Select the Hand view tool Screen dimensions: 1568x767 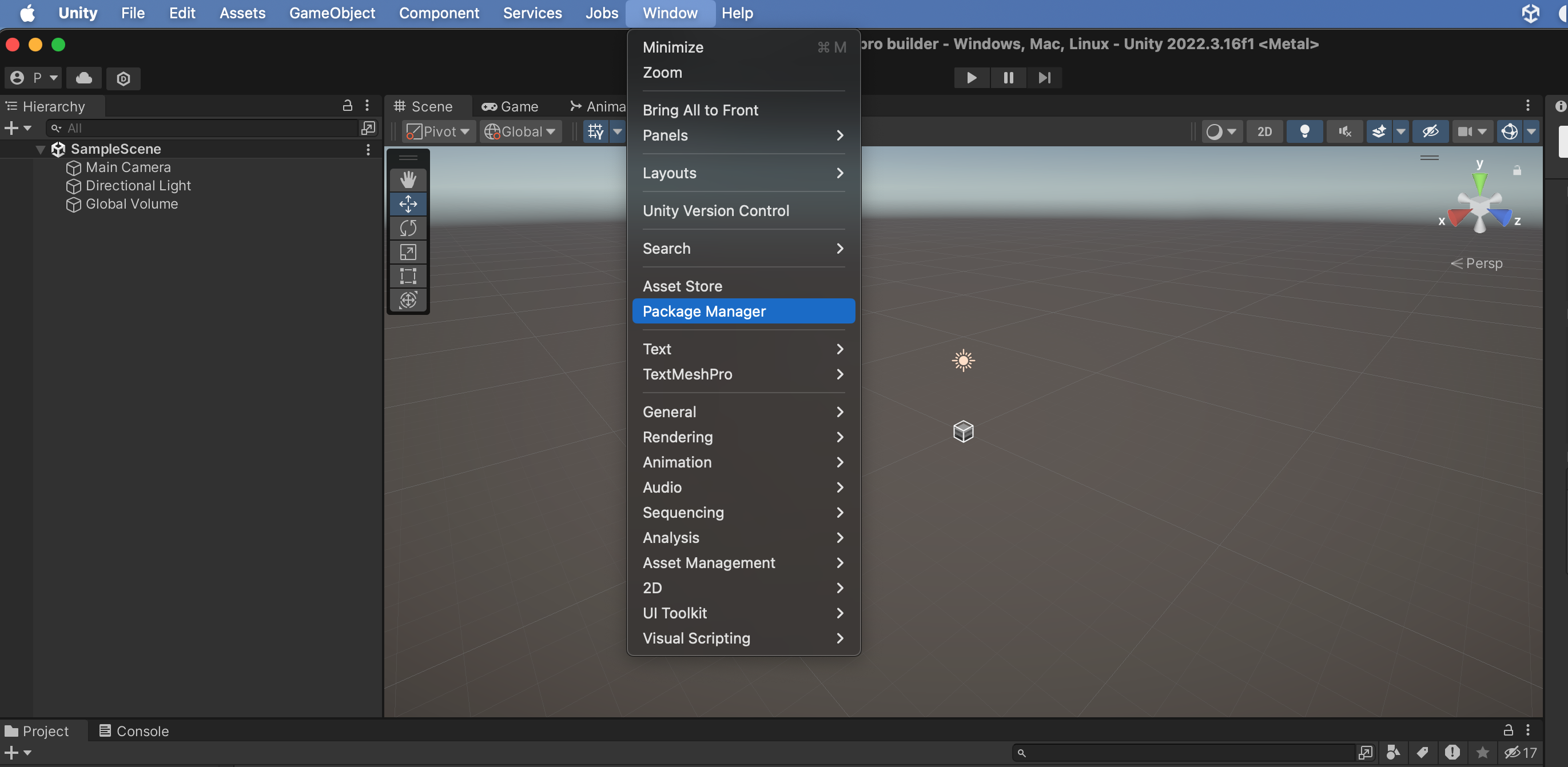pyautogui.click(x=408, y=179)
